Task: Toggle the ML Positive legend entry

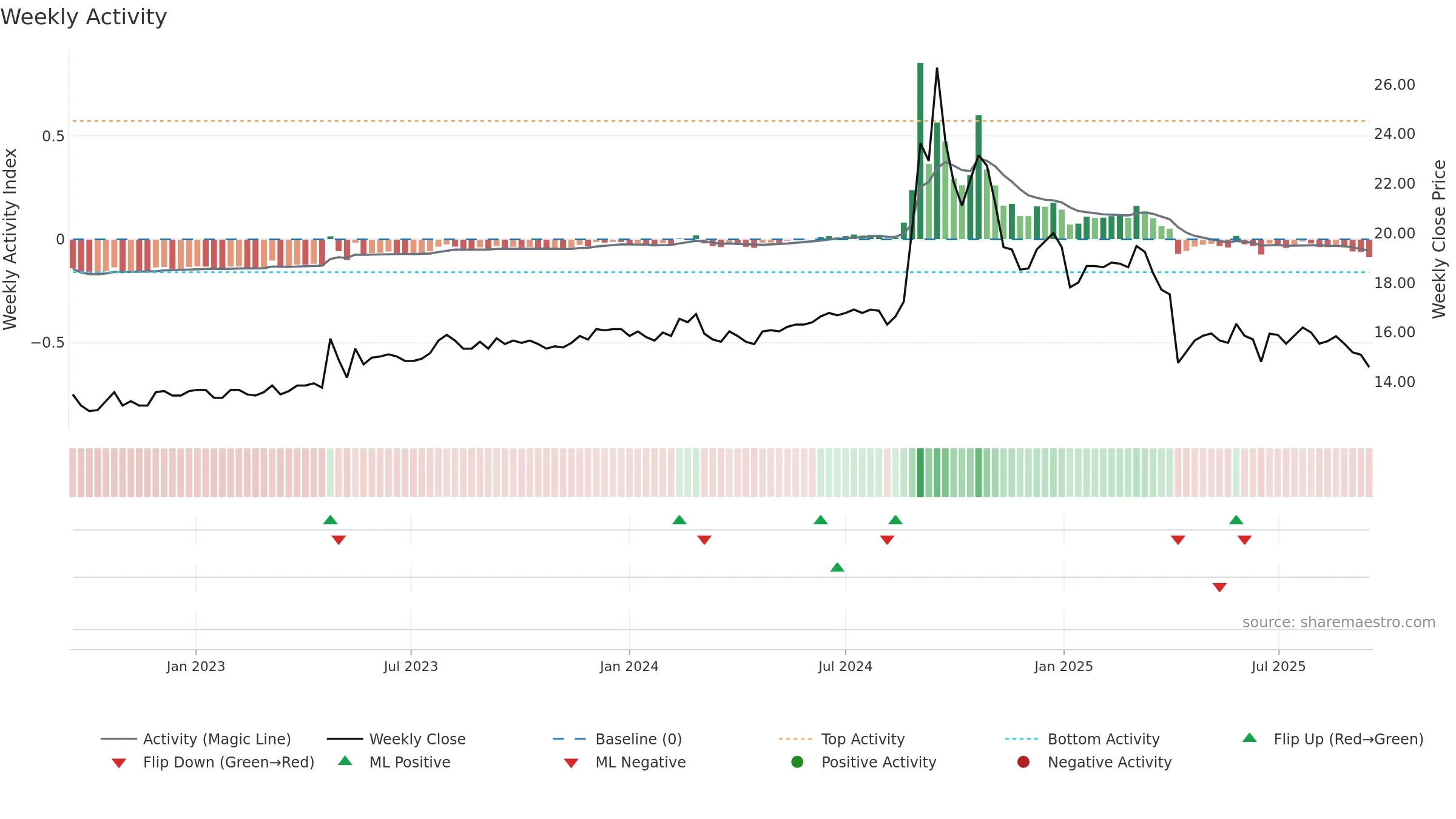Action: click(x=394, y=762)
